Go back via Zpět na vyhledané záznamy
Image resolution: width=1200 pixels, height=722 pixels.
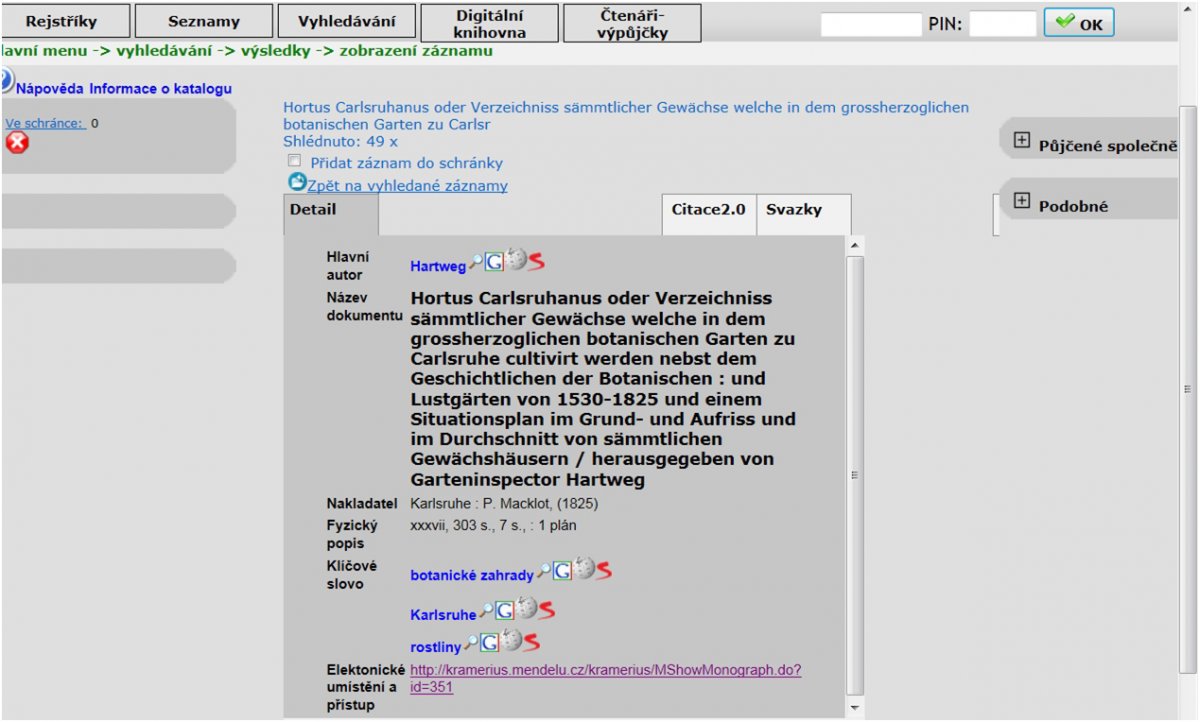click(x=406, y=185)
